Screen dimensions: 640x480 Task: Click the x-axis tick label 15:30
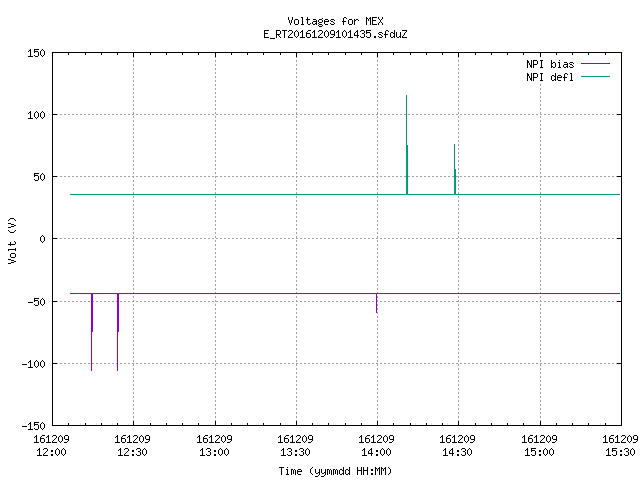tap(620, 452)
